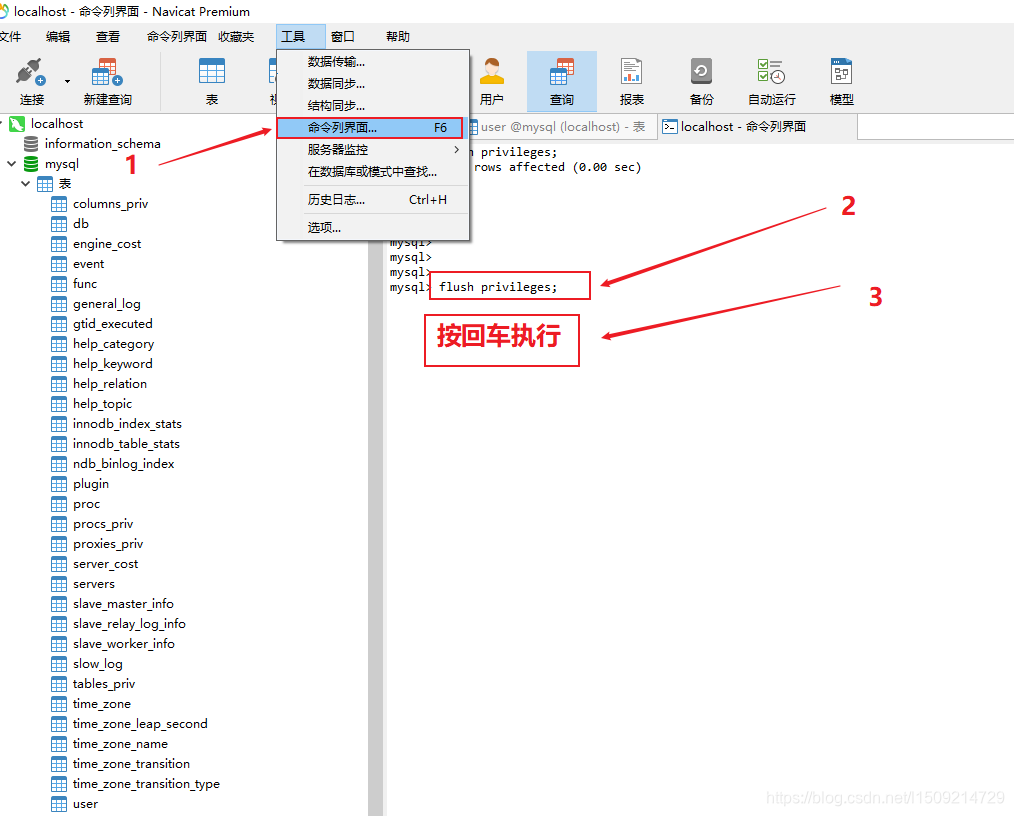Viewport: 1014px width, 816px height.
Task: Open the 窗口 (Window) menu
Action: [343, 37]
